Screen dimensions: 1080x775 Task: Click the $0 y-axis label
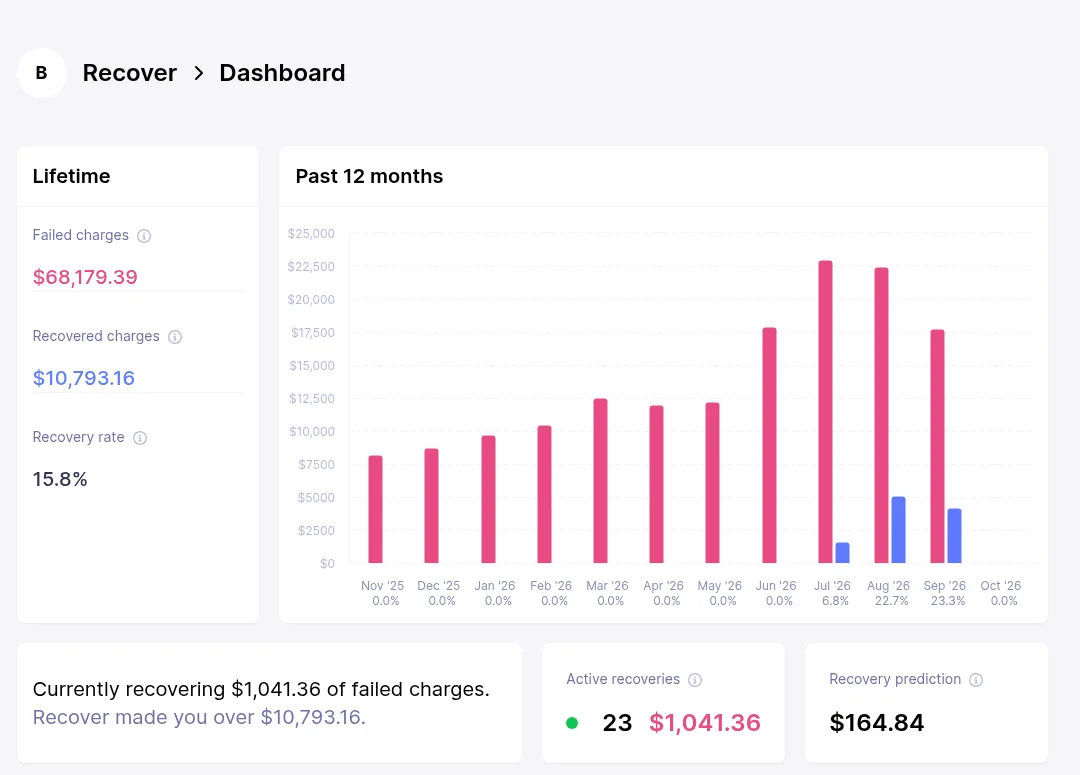[x=327, y=564]
